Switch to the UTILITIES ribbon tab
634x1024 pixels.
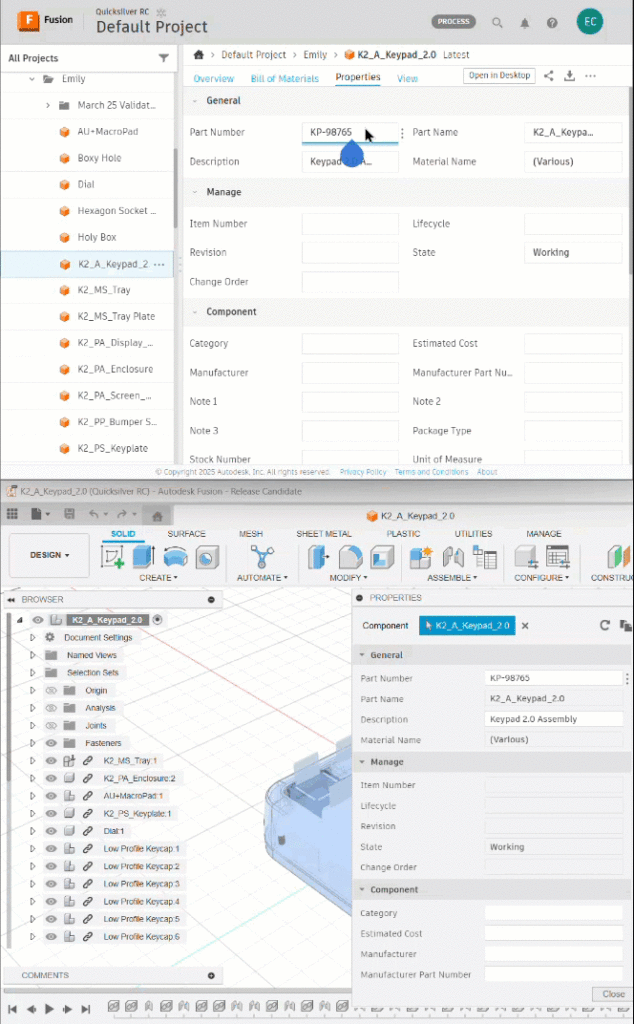tap(473, 534)
